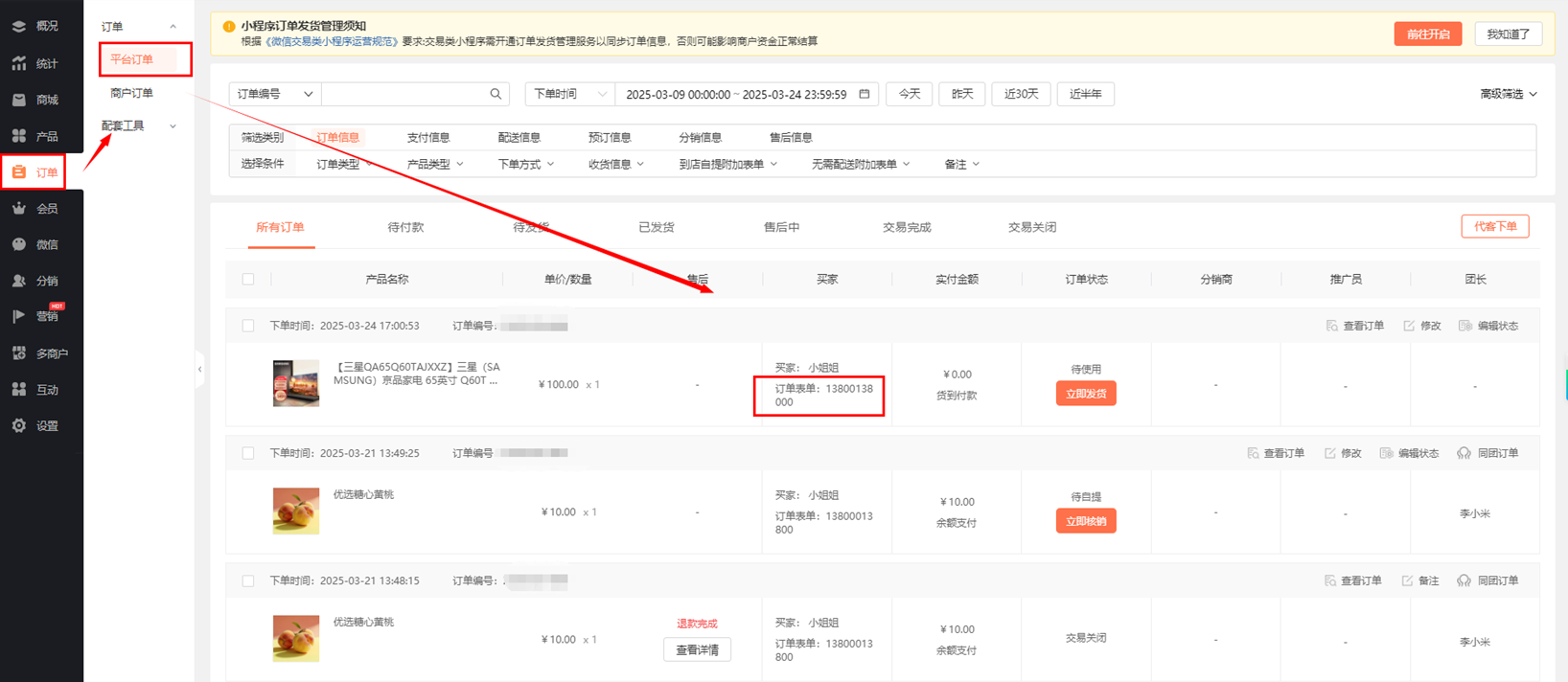Check the order placed at 17:00:53
Screen dimensions: 1568x682
[248, 326]
